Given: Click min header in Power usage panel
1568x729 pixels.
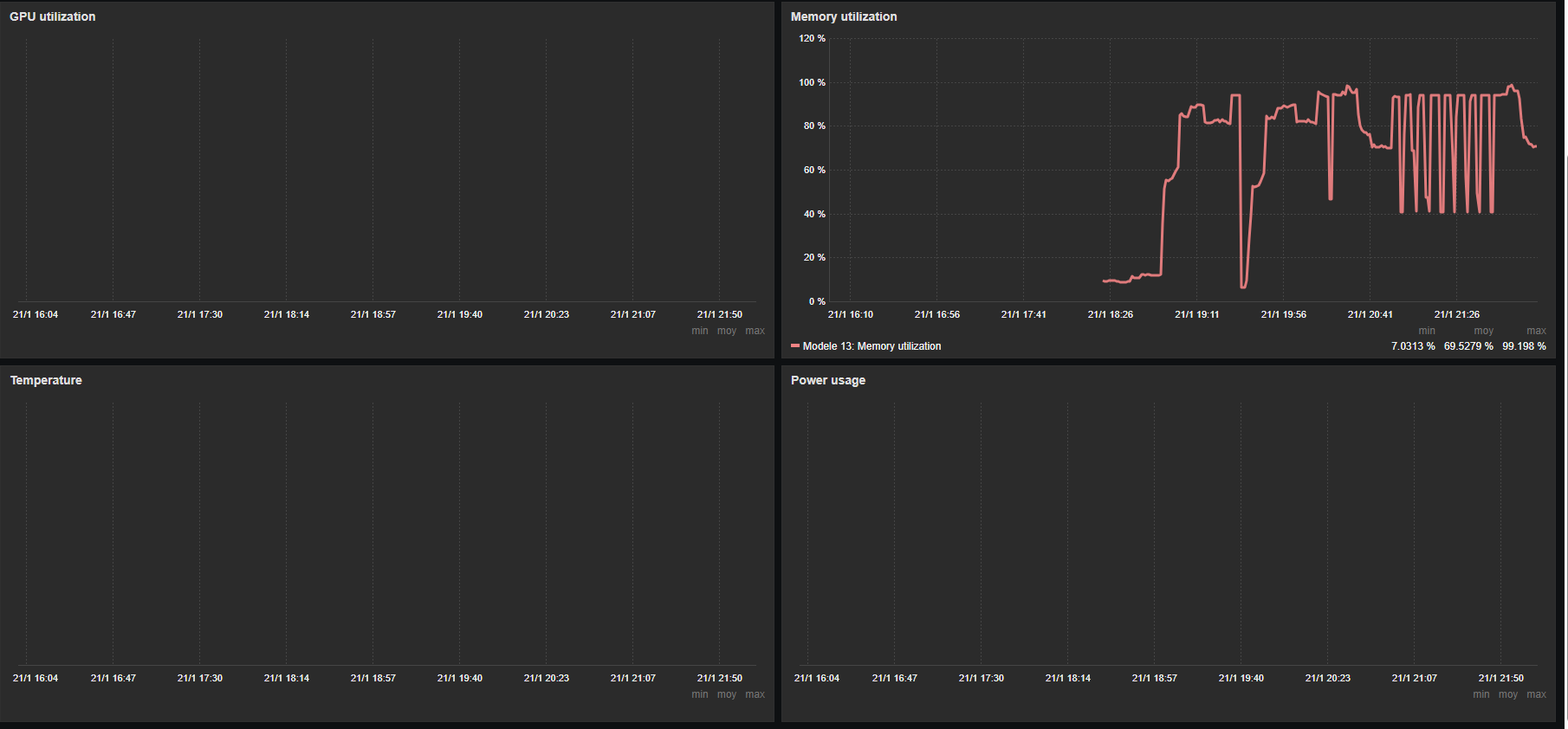Looking at the screenshot, I should (1481, 694).
